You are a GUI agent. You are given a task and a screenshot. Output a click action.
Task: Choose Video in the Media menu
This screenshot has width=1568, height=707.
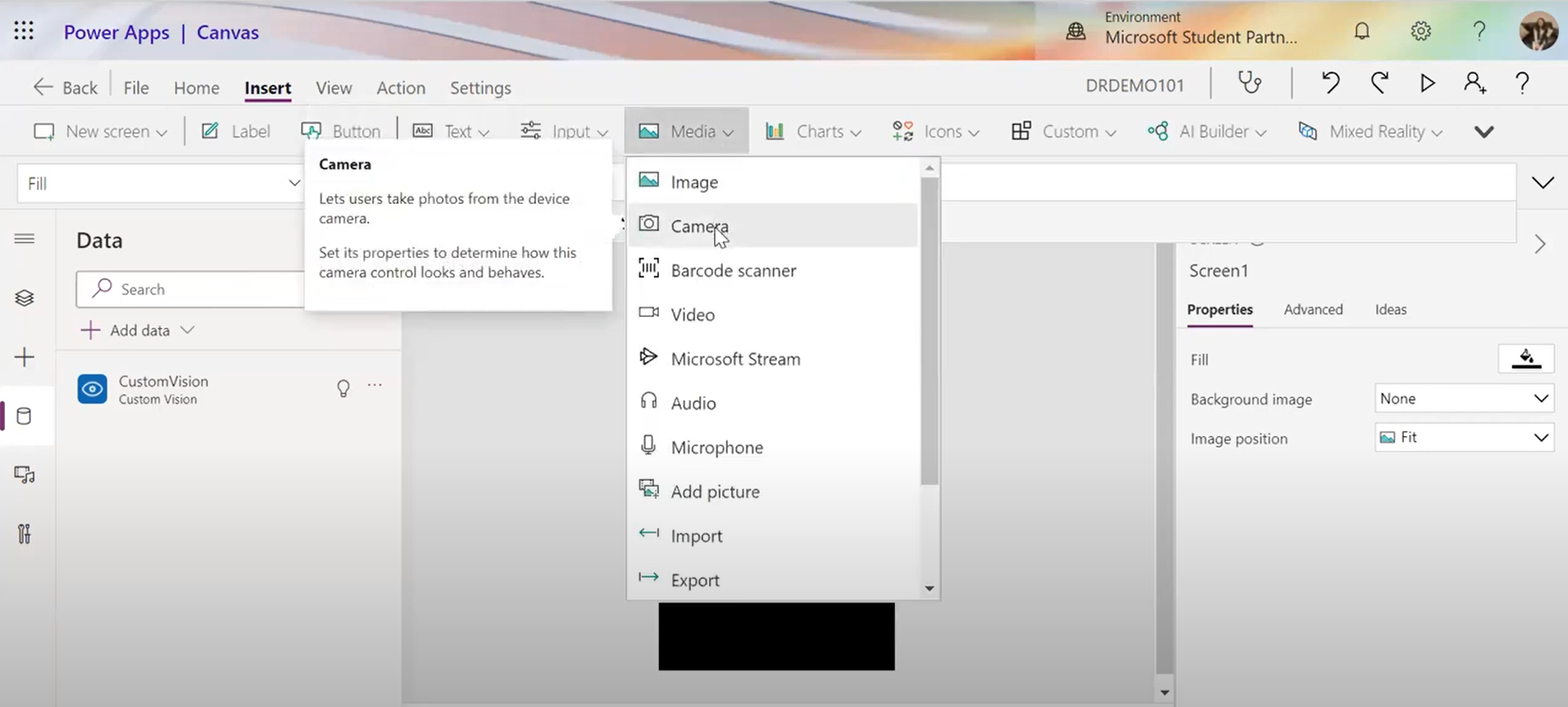click(x=772, y=315)
